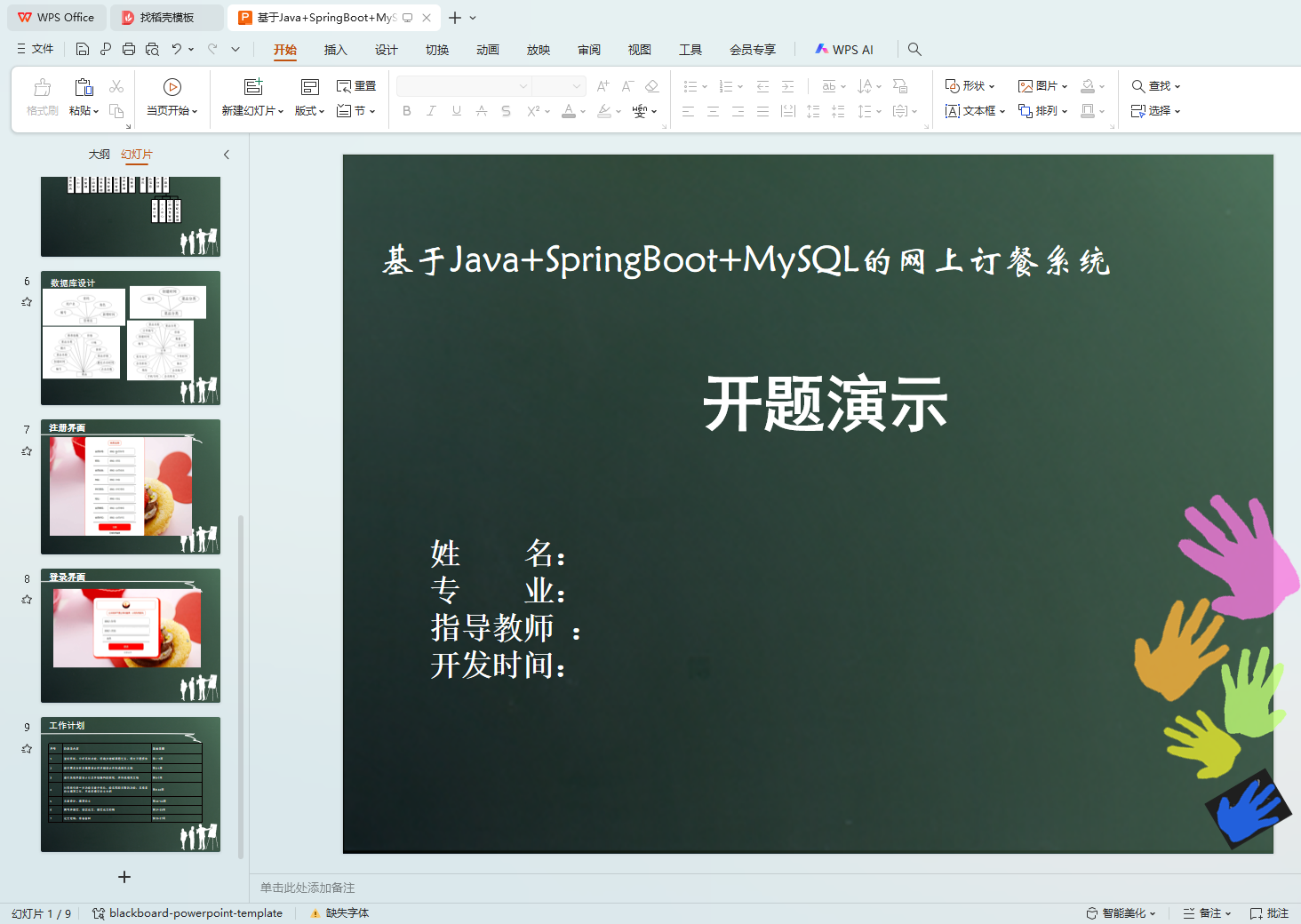
Task: Open WPS AI assistant
Action: point(844,50)
